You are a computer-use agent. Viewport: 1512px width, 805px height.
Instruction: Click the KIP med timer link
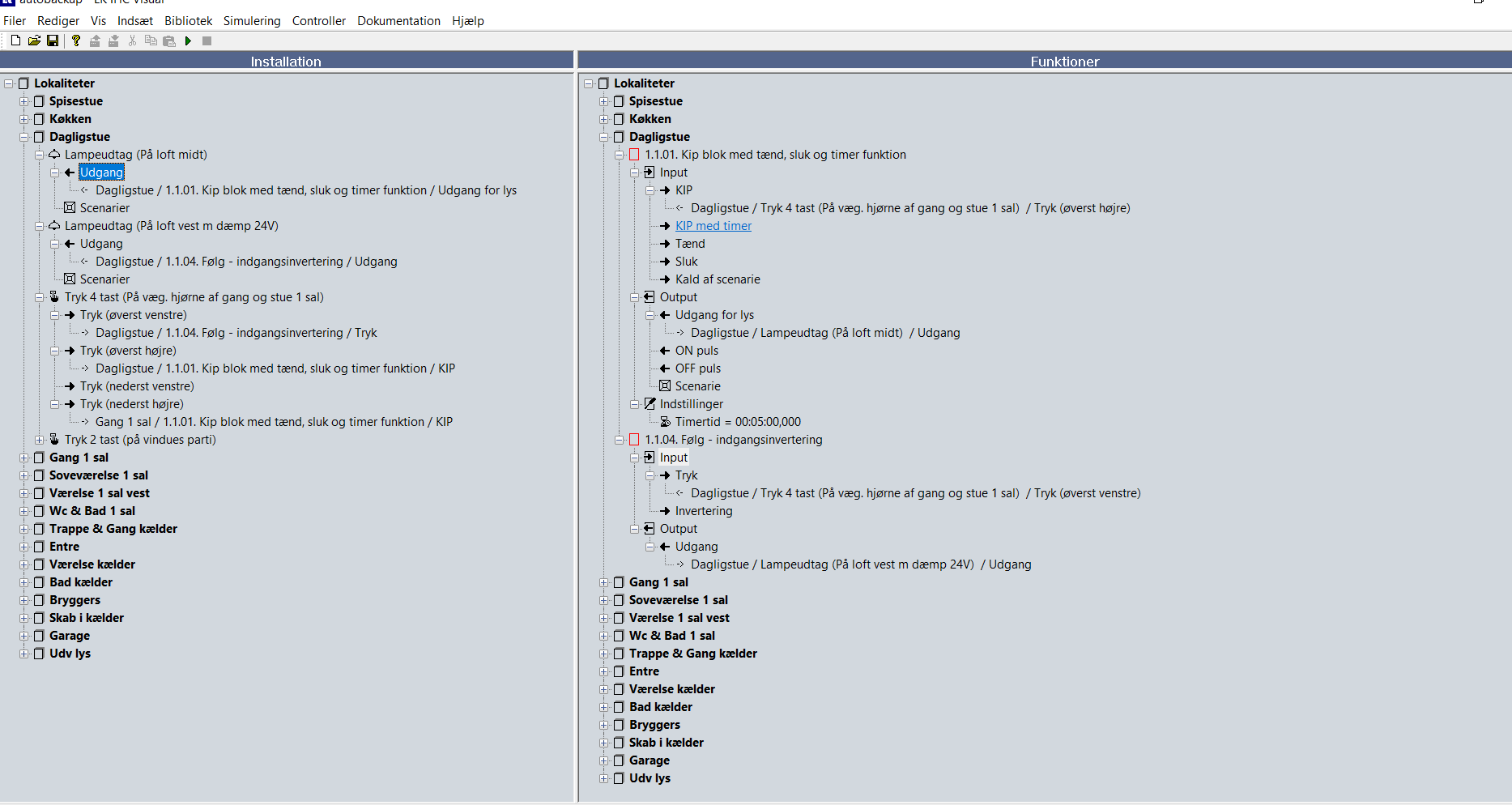[x=713, y=226]
